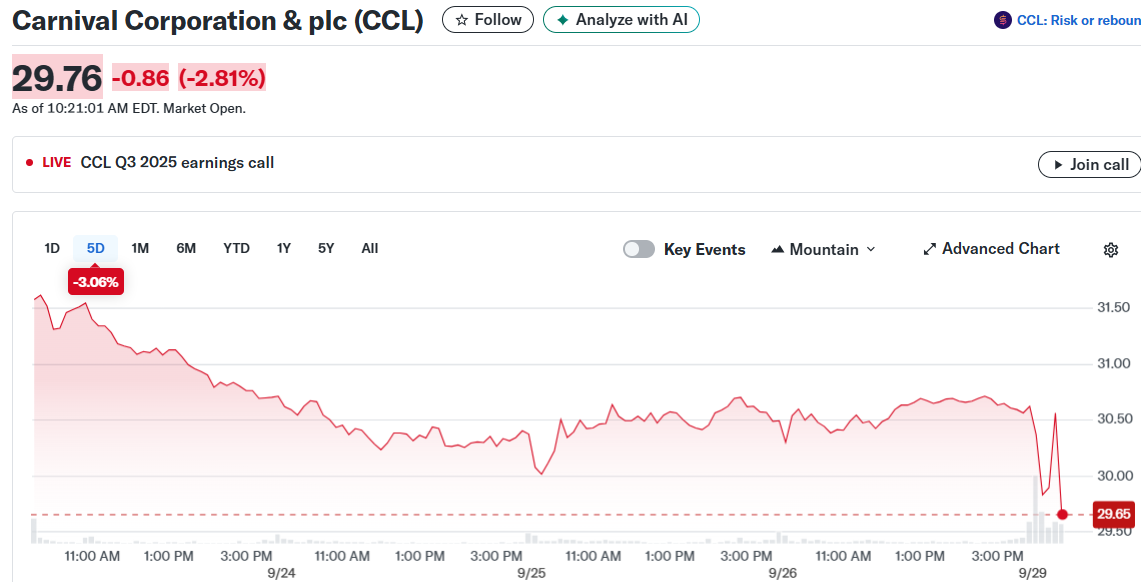Click the red LIVE indicator dot
1141x582 pixels.
tap(29, 163)
